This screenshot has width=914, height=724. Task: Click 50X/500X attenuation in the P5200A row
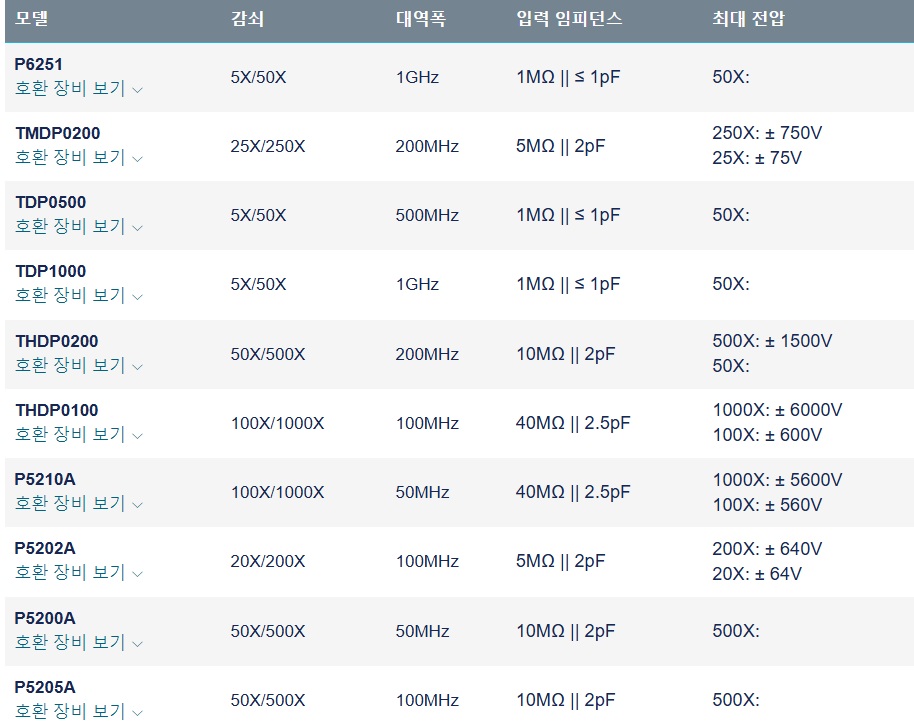point(268,631)
